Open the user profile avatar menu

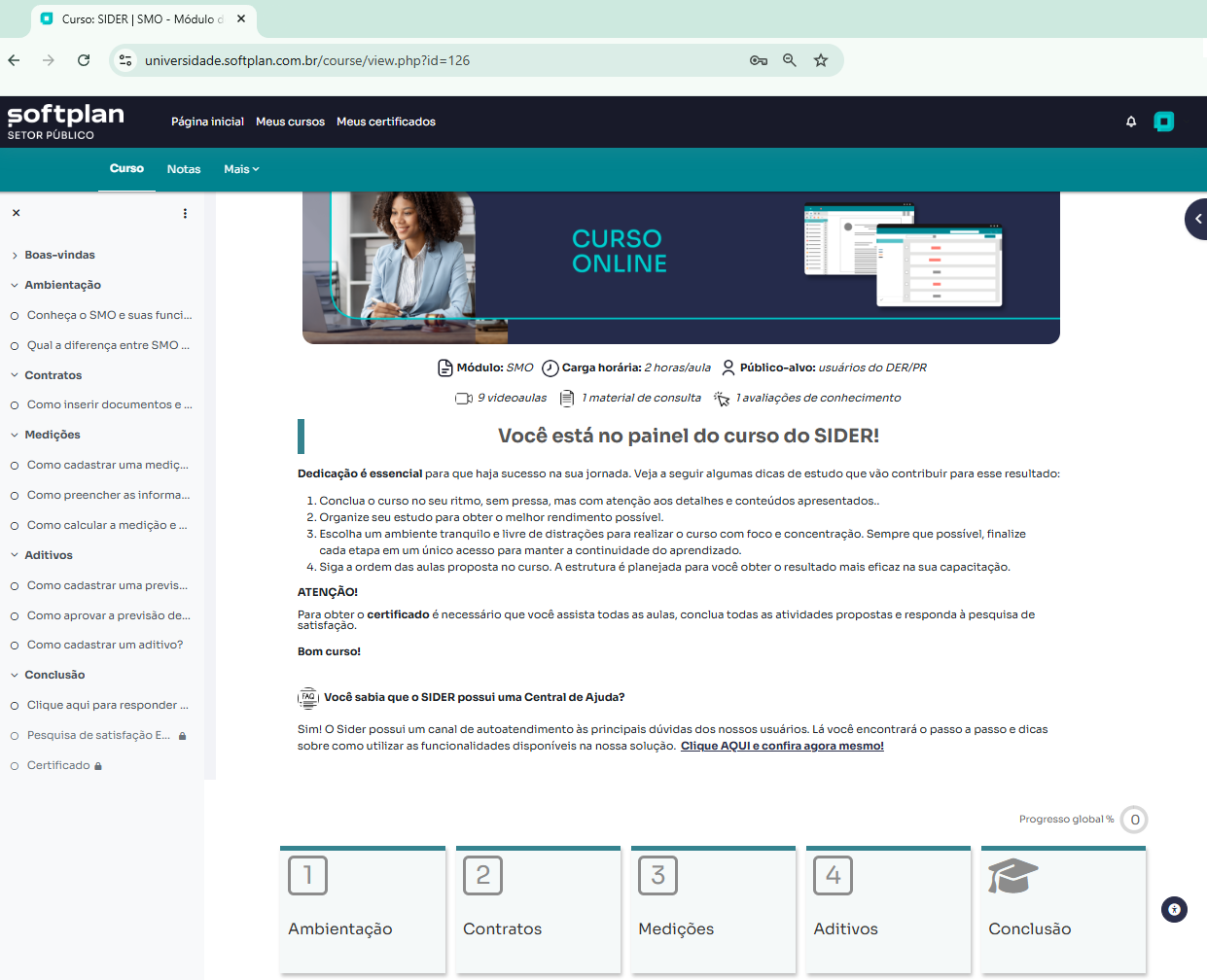(x=1164, y=122)
